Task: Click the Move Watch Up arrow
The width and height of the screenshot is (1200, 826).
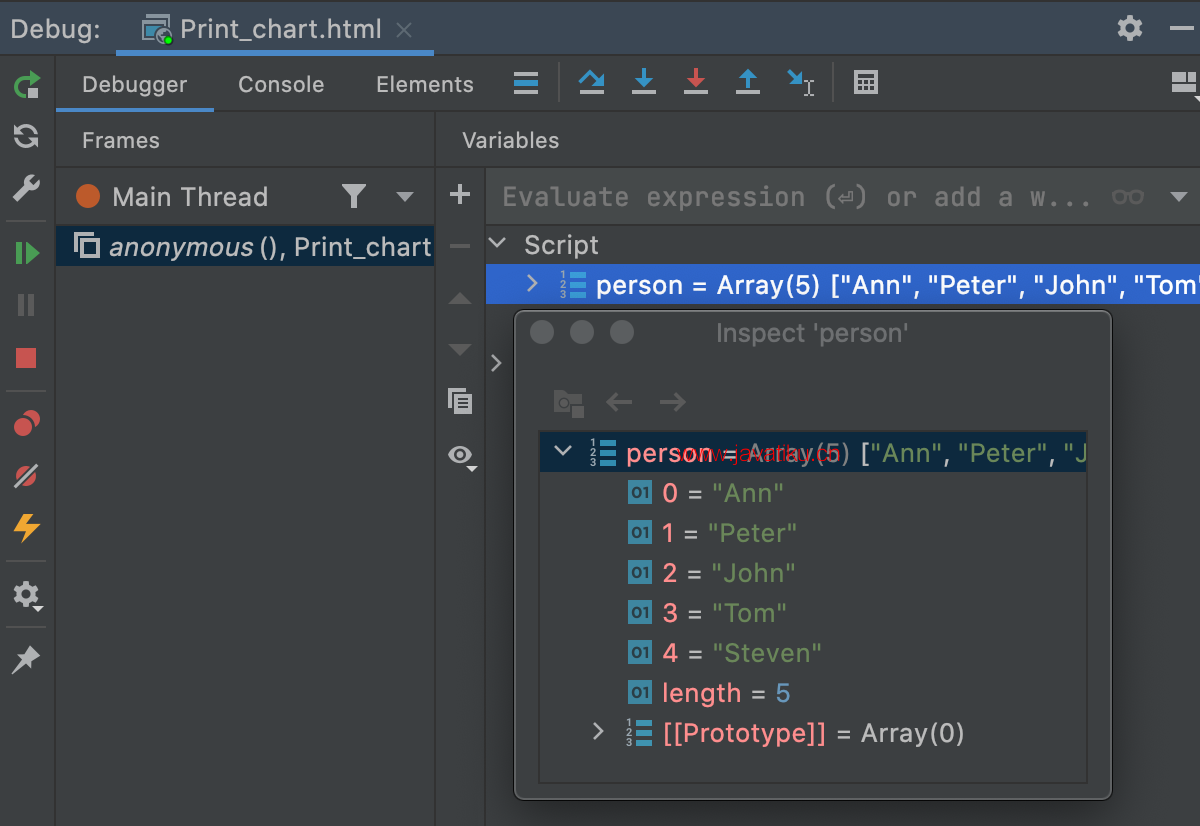Action: (x=460, y=298)
